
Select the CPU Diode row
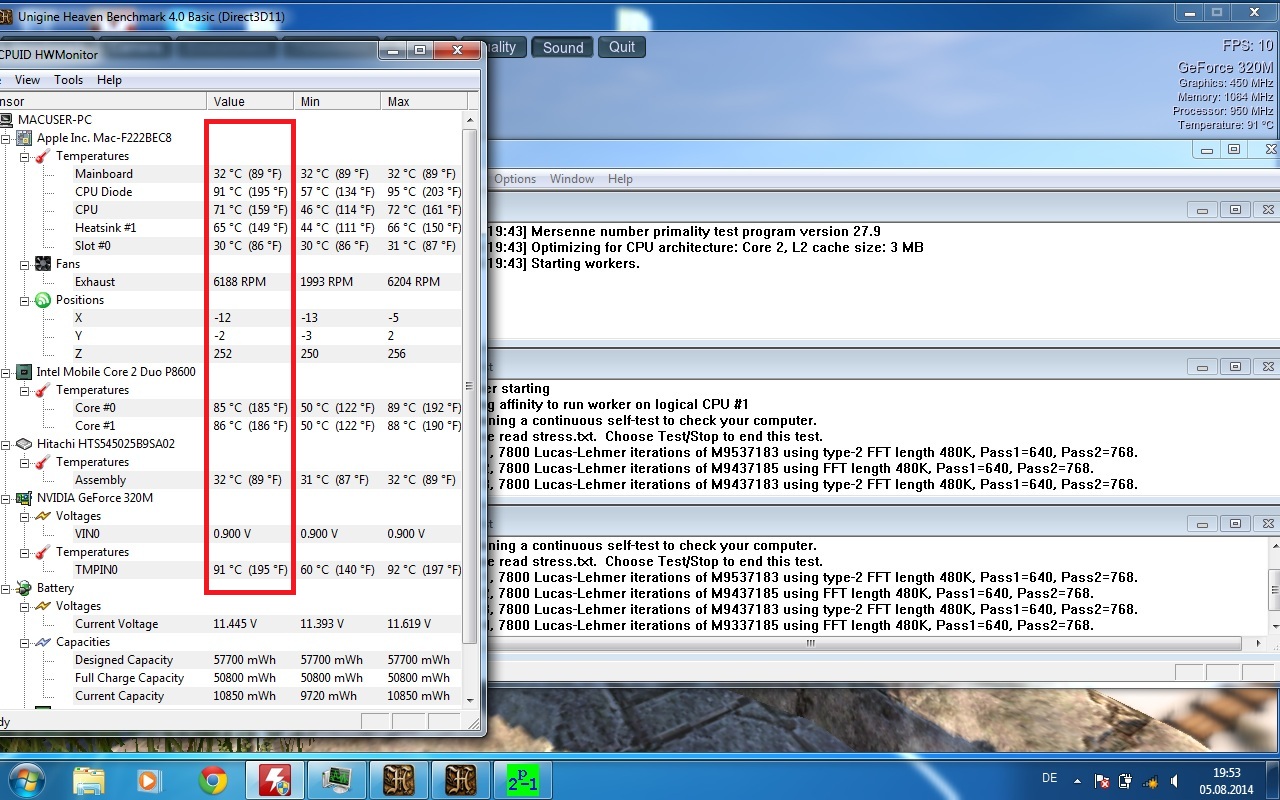(231, 192)
